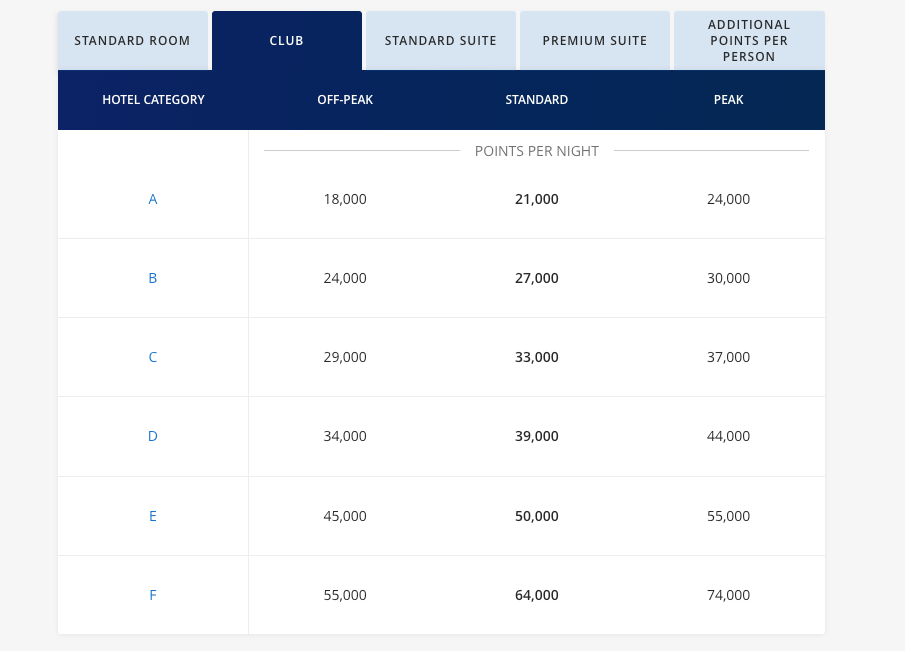This screenshot has height=651, width=905.
Task: Click the Peak column header
Action: pos(728,100)
